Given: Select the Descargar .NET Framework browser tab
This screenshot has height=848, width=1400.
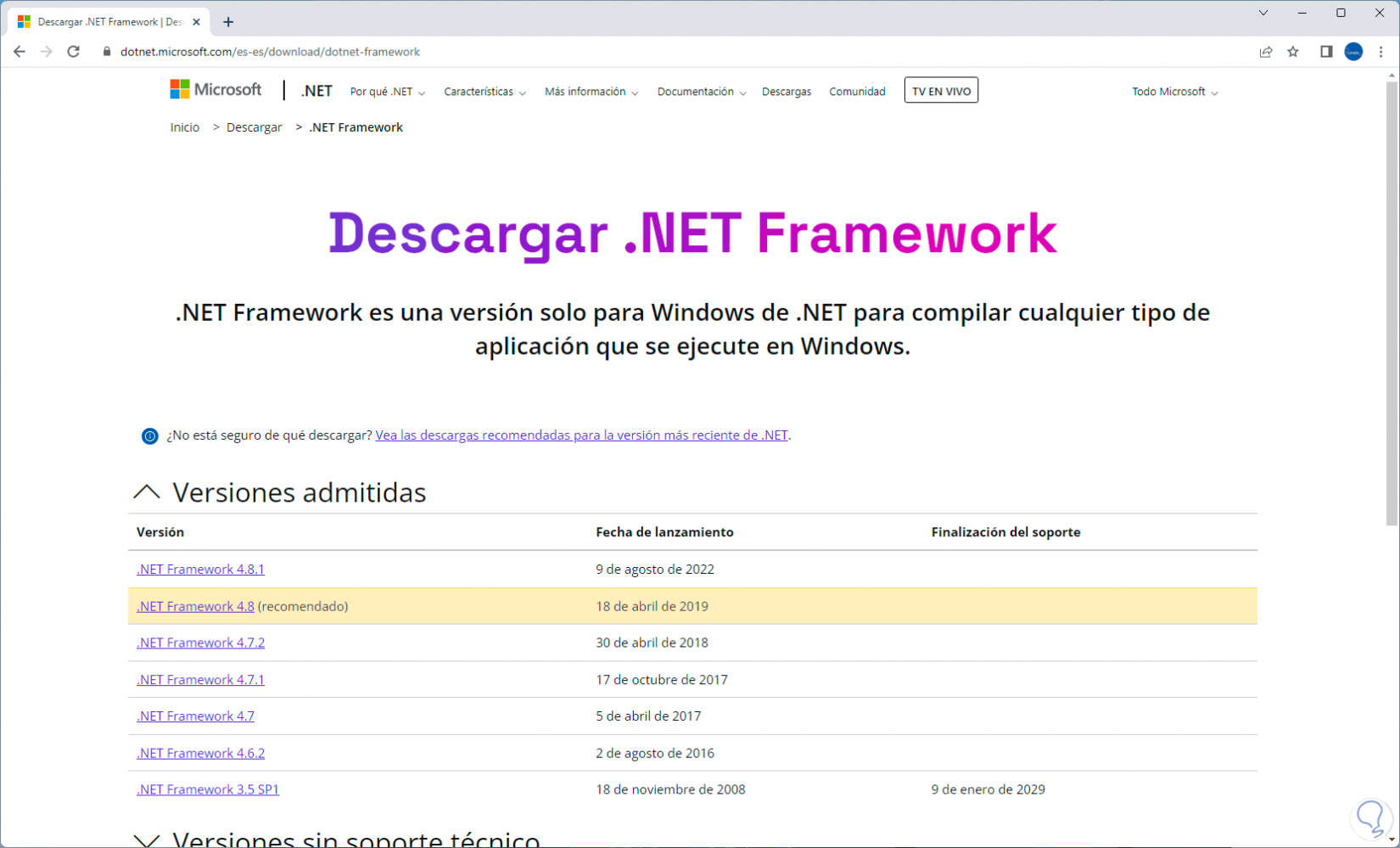Looking at the screenshot, I should tap(109, 22).
